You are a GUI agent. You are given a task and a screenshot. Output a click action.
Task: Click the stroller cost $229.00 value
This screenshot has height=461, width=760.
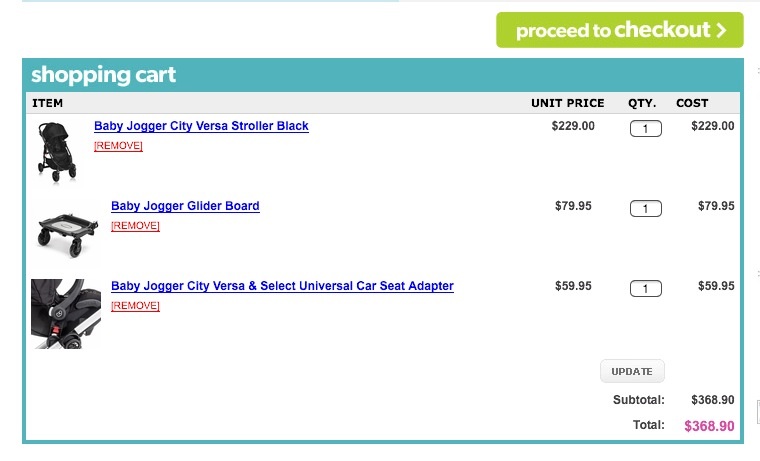[x=712, y=126]
